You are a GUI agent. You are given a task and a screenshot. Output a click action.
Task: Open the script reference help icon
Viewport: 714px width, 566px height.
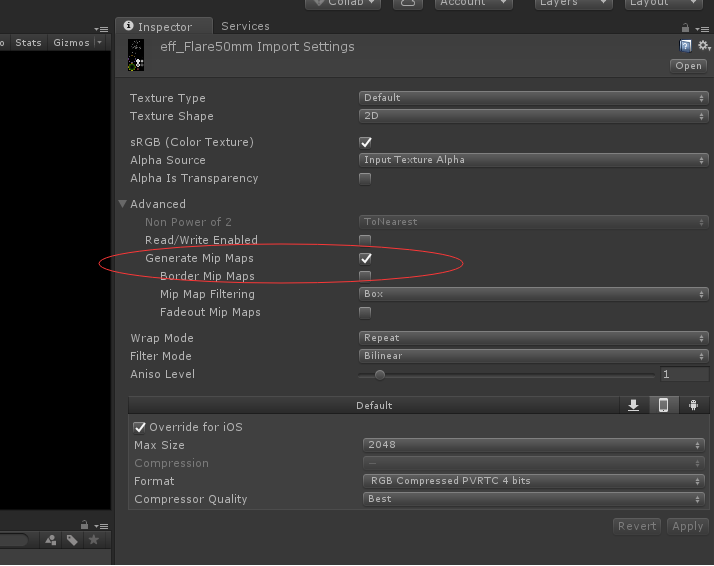tap(685, 46)
